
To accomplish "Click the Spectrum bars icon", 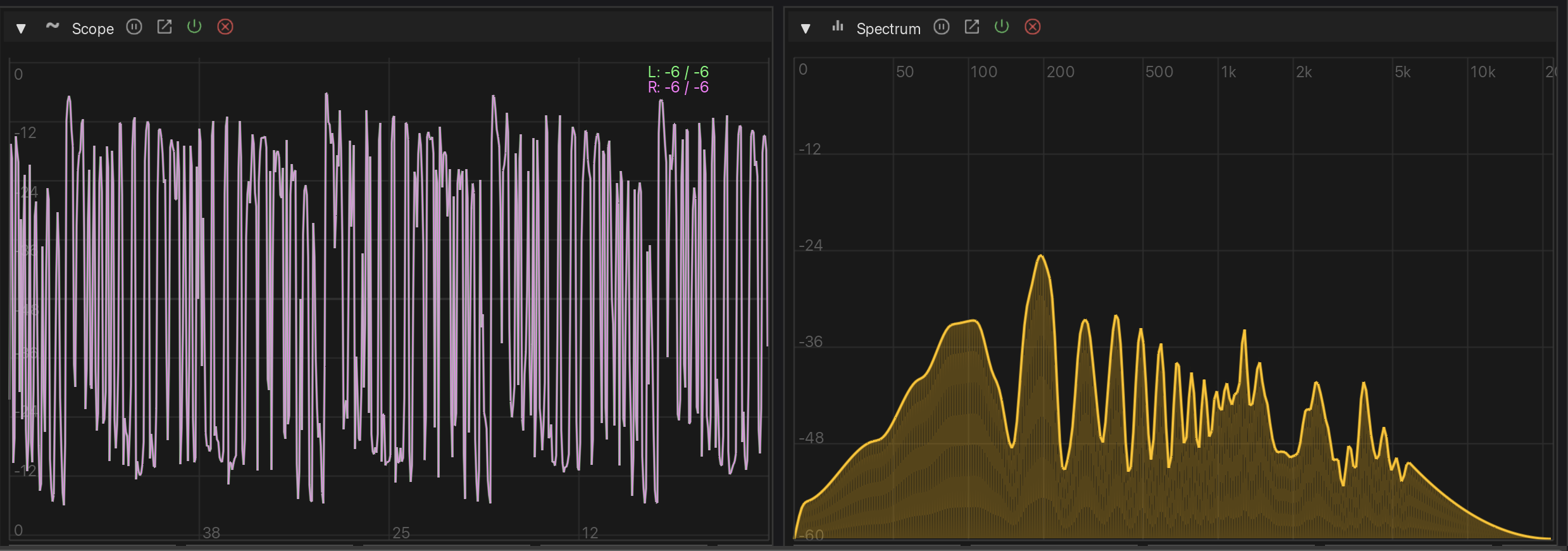I will (838, 27).
